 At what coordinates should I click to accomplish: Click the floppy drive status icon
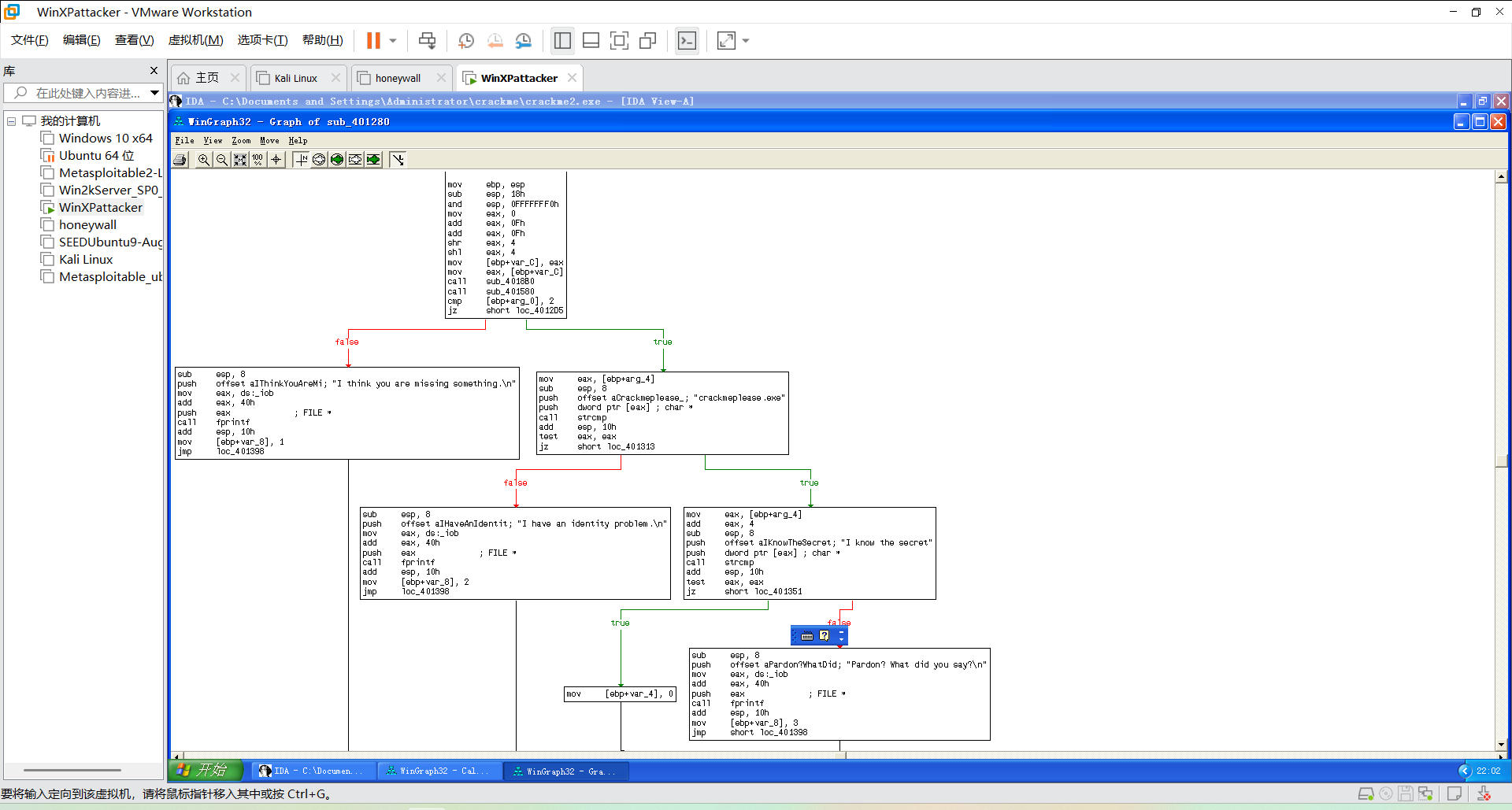1405,793
